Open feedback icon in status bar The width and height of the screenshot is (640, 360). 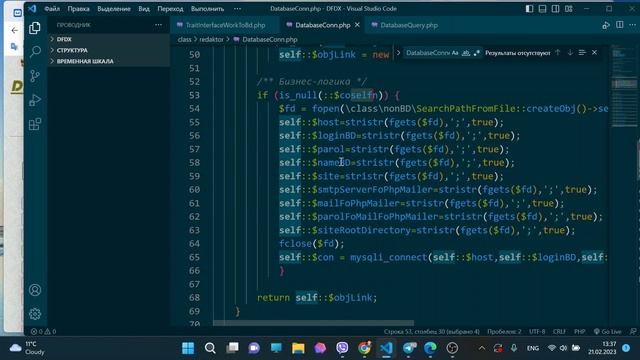point(633,331)
